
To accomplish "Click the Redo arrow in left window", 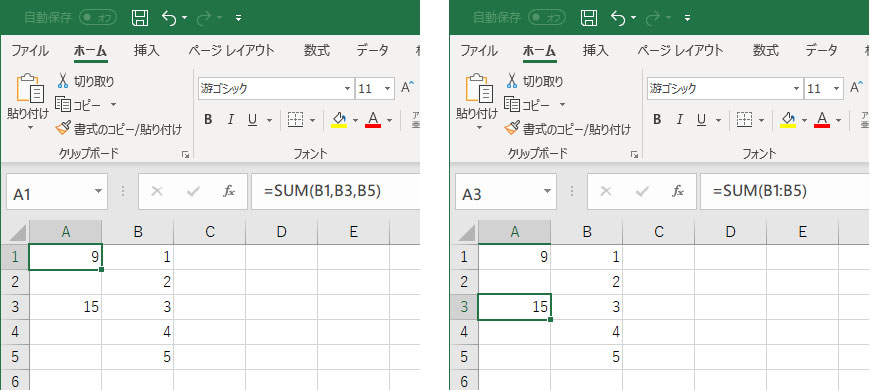I will [x=205, y=18].
